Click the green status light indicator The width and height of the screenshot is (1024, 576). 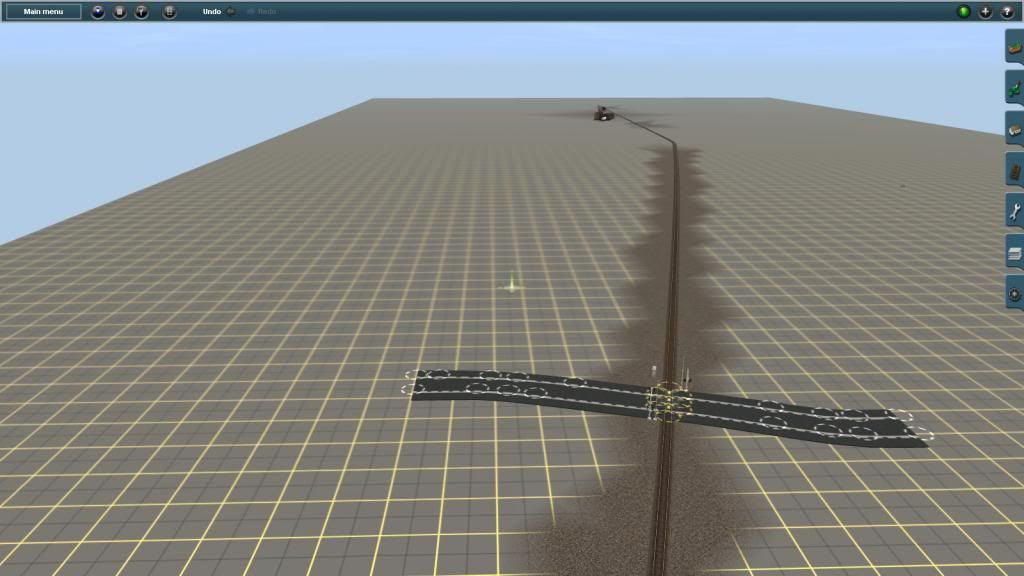click(964, 12)
